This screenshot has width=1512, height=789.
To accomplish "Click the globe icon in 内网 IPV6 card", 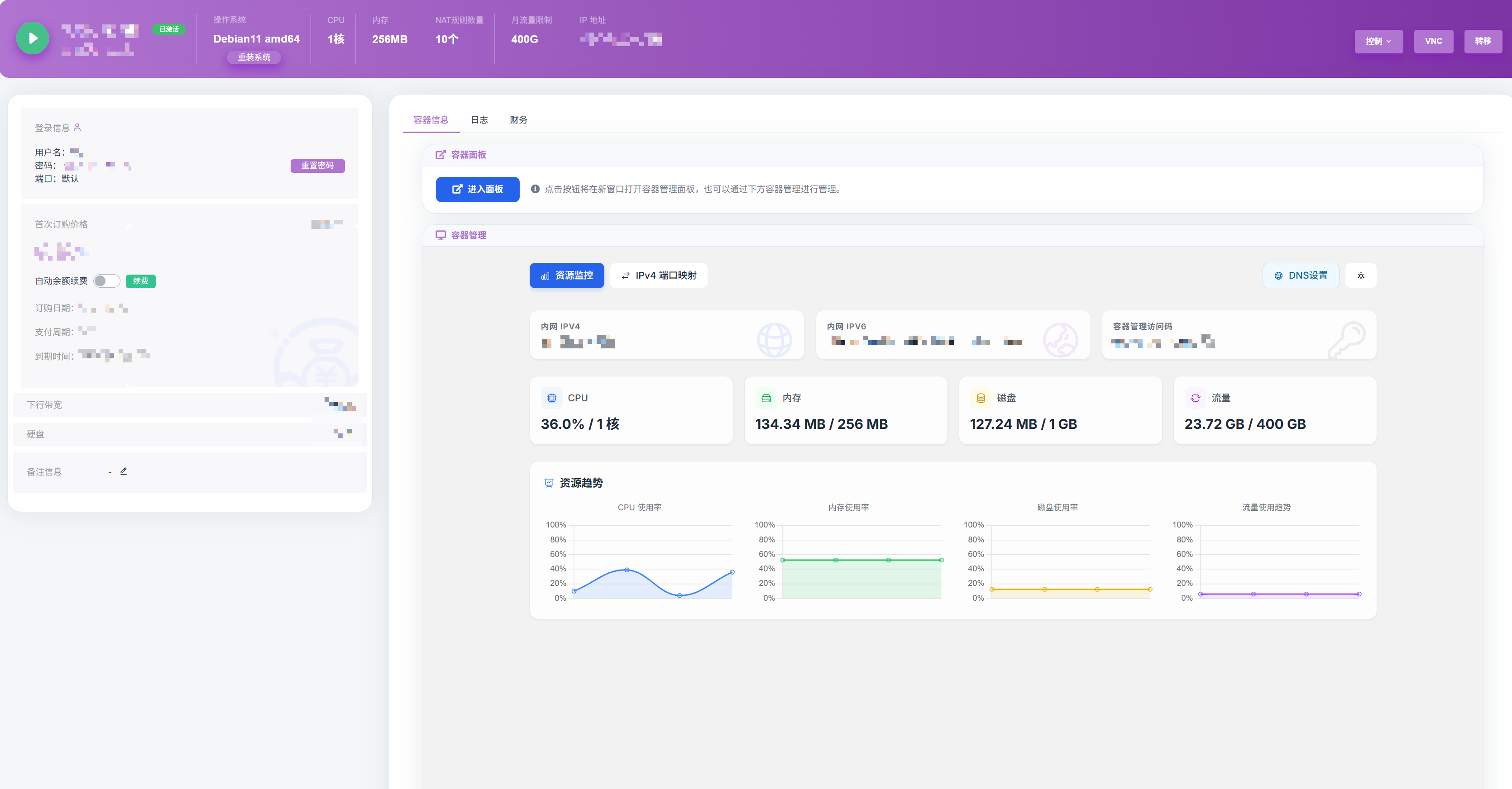I will coord(1060,340).
